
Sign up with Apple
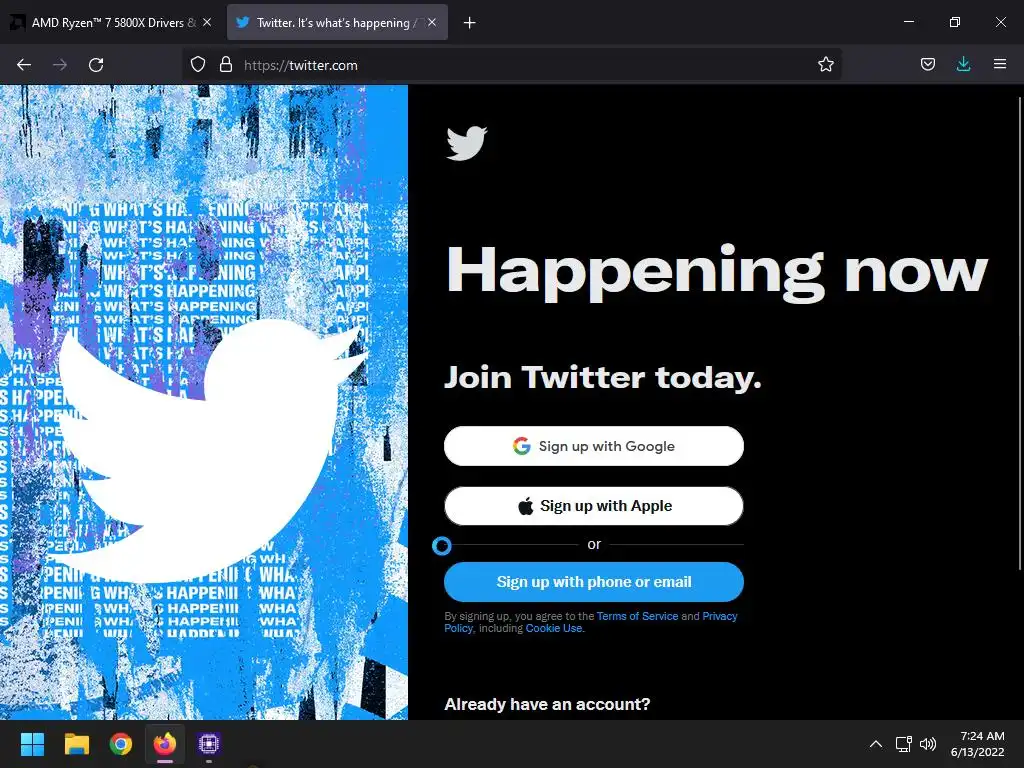click(x=594, y=506)
